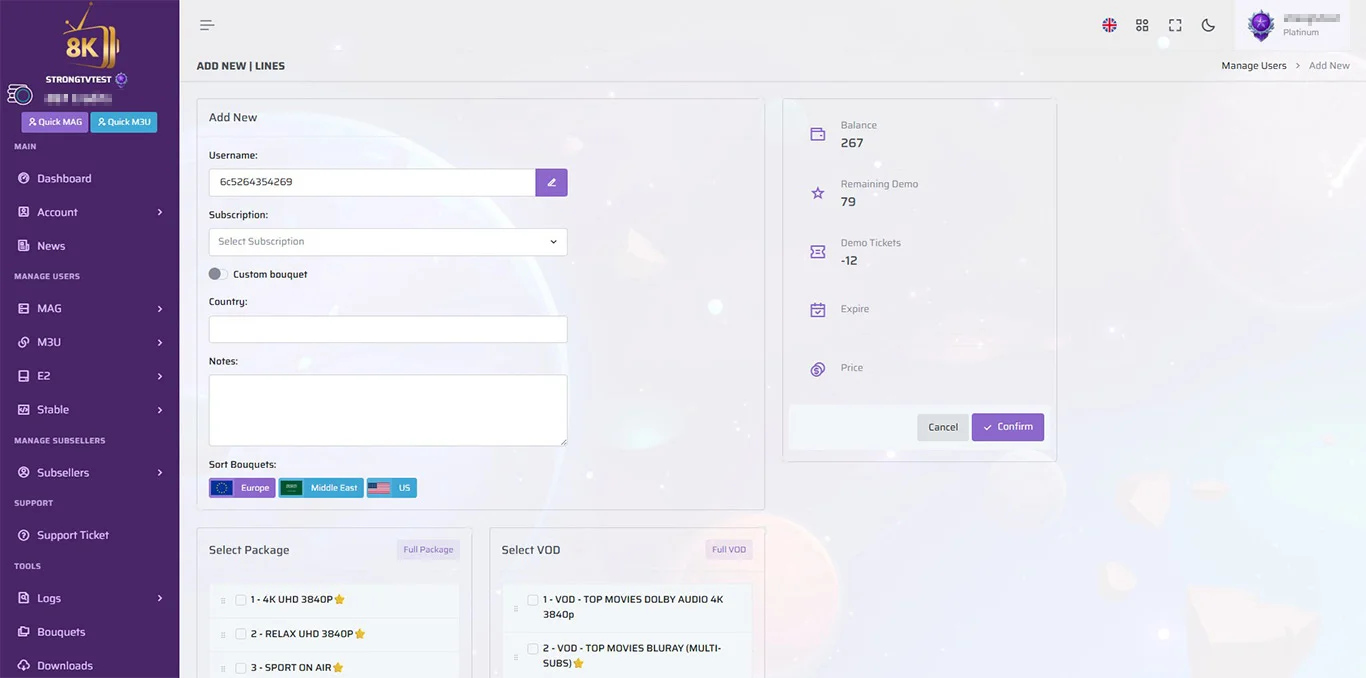Image resolution: width=1366 pixels, height=678 pixels.
Task: Sort bouquets by Middle East
Action: pos(321,488)
